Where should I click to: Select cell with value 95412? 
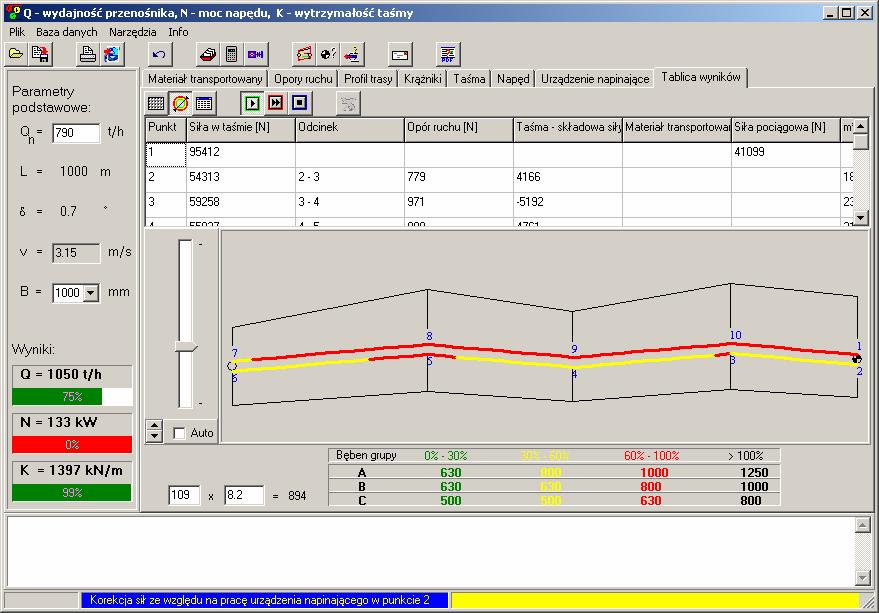pos(240,153)
